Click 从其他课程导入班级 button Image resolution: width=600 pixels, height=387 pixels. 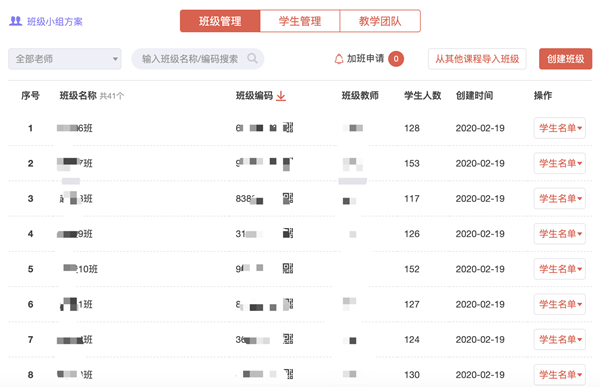[x=477, y=59]
